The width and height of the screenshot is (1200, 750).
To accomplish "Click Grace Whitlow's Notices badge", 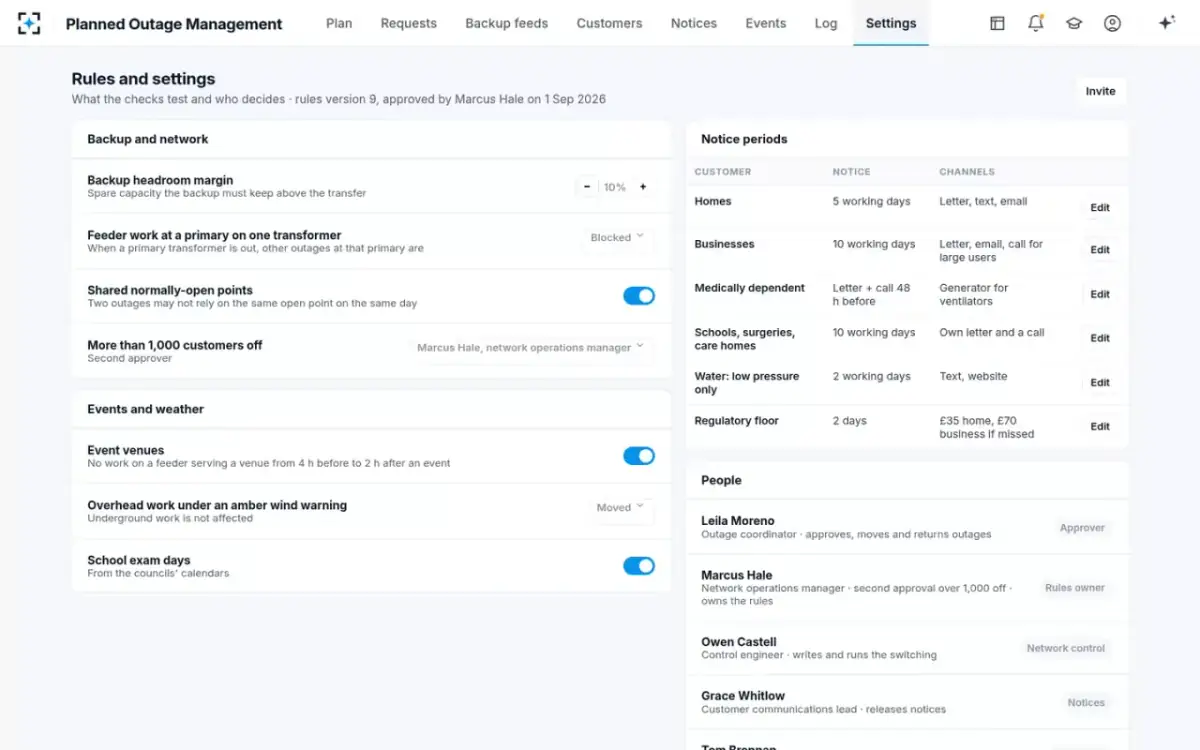I will pyautogui.click(x=1086, y=702).
